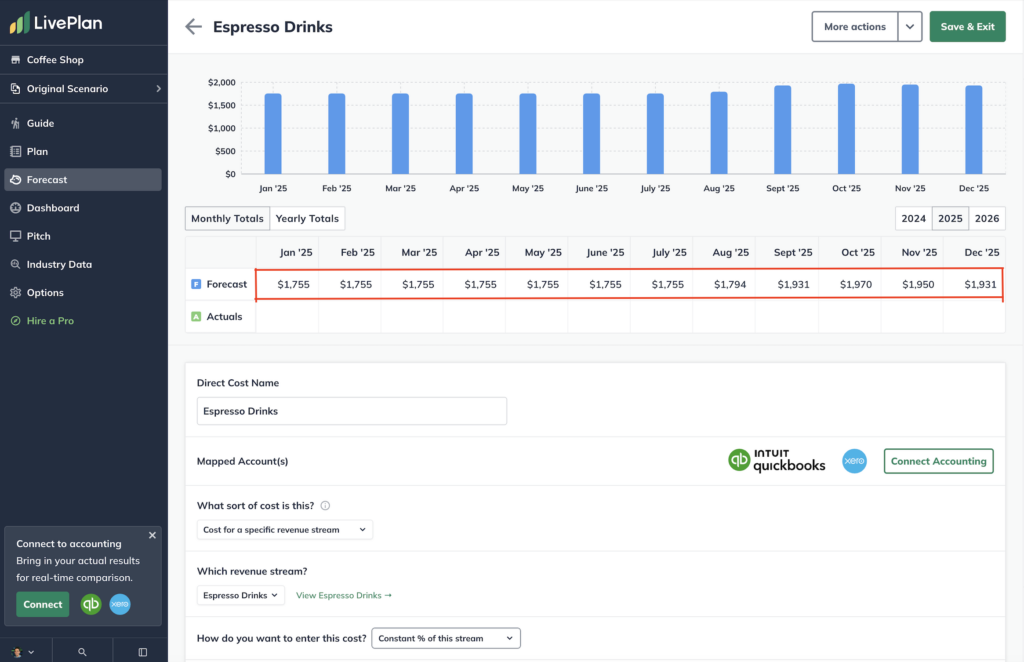The image size is (1024, 662).
Task: Follow the View Espresso Drinks link
Action: point(344,595)
